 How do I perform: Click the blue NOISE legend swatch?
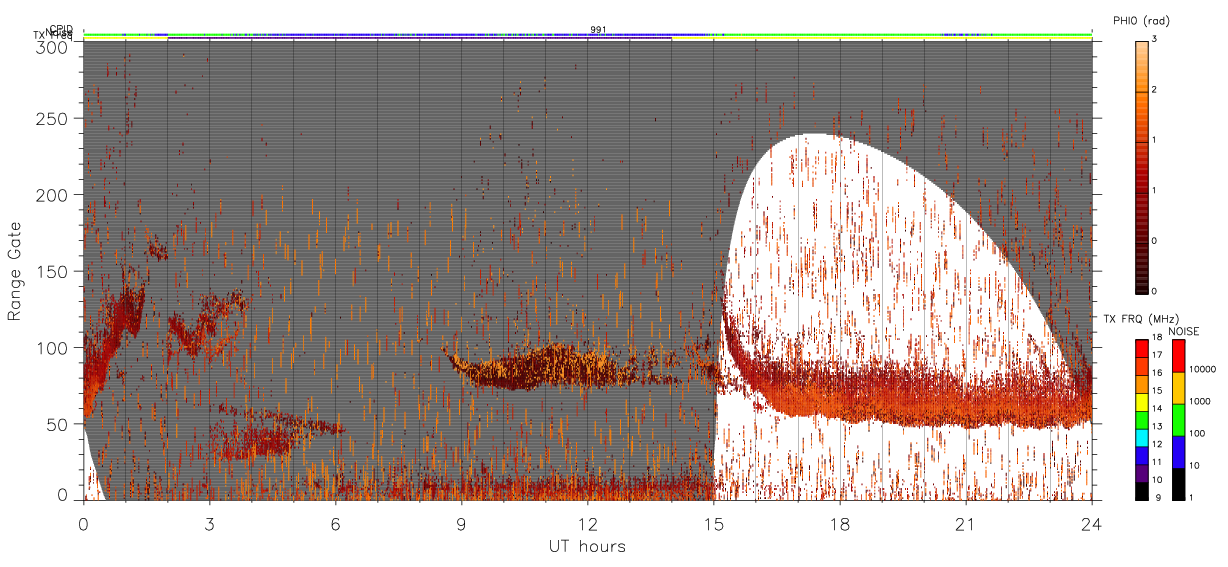pos(1178,452)
